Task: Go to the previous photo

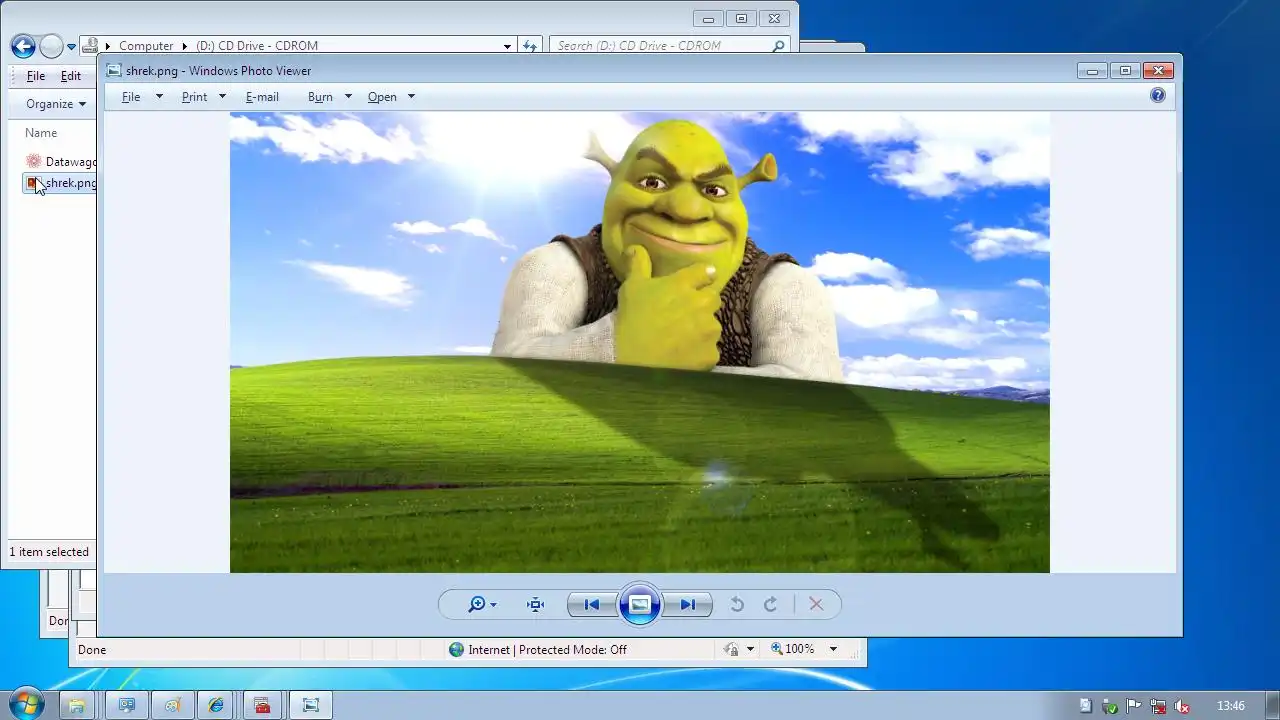Action: (x=591, y=604)
